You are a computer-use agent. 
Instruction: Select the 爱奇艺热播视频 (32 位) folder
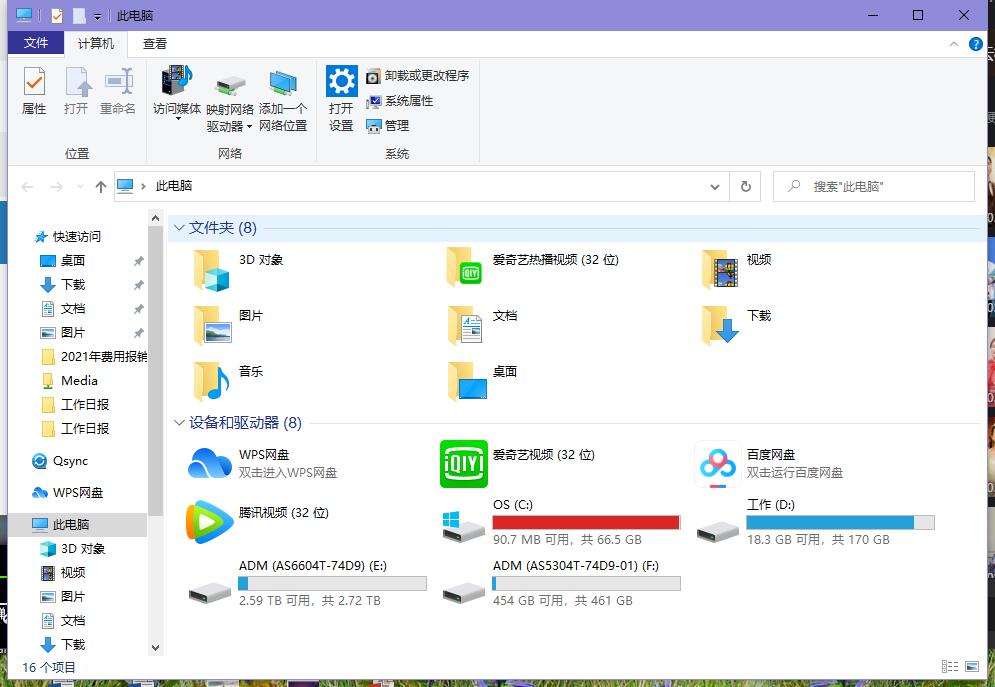(533, 267)
